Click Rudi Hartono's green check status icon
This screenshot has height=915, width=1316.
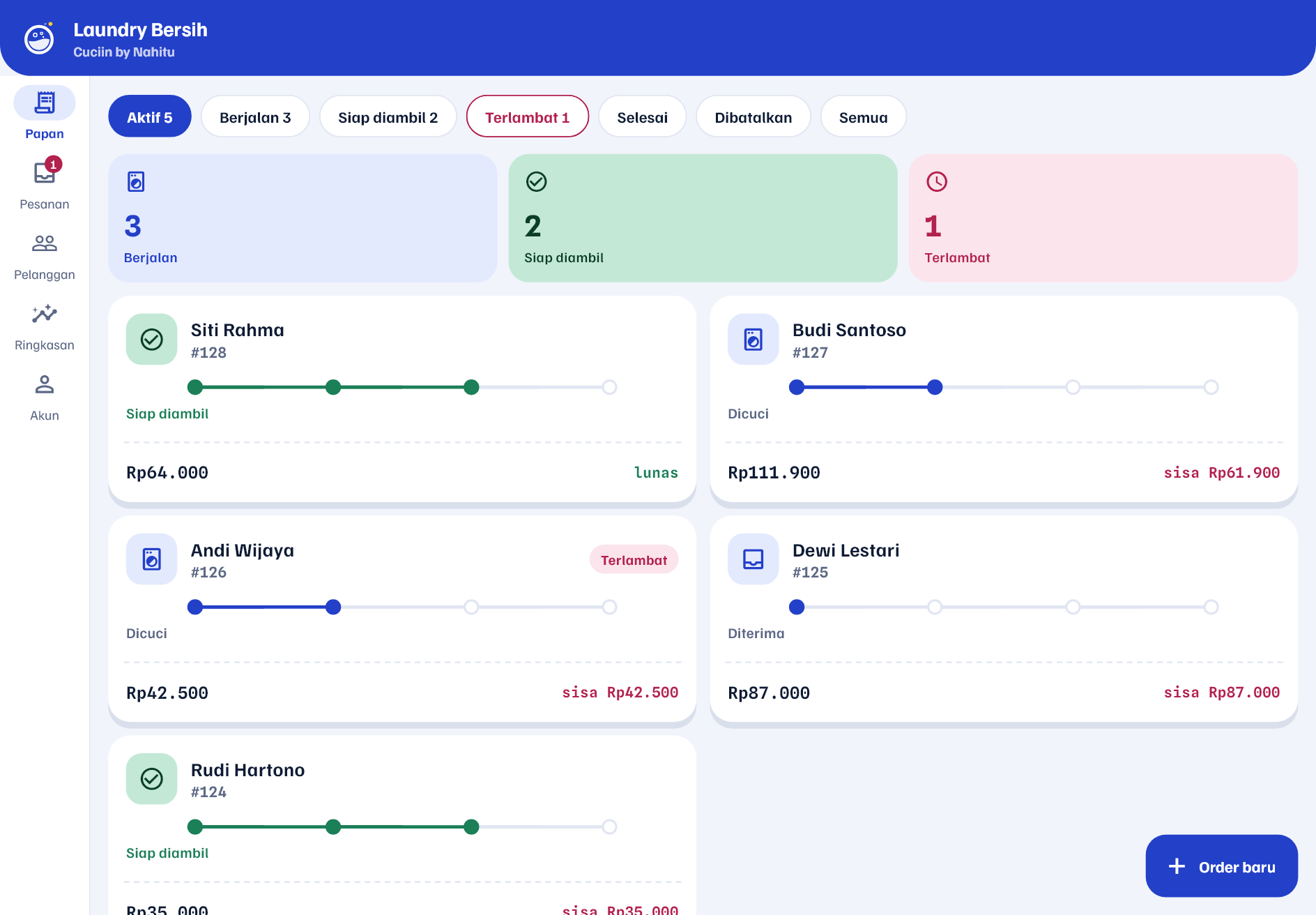pyautogui.click(x=152, y=779)
